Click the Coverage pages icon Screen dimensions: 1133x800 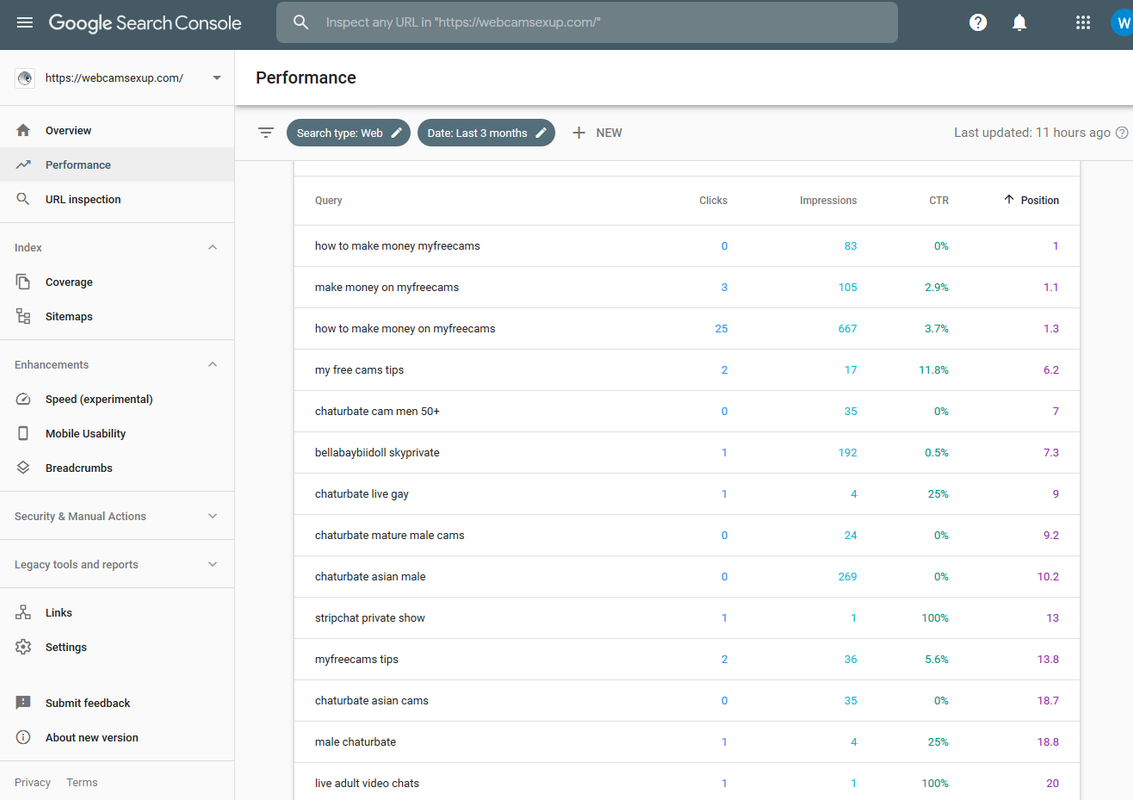[x=23, y=282]
